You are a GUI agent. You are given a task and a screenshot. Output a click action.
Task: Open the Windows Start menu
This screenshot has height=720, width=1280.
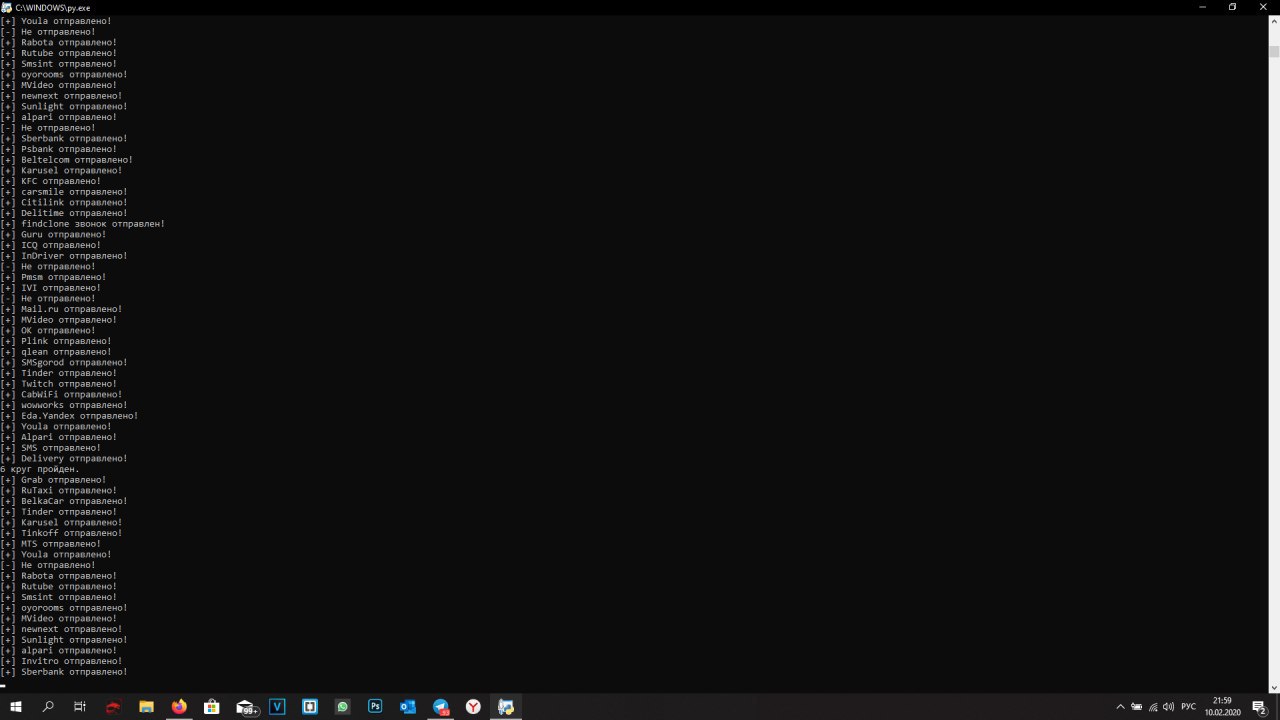pos(16,707)
